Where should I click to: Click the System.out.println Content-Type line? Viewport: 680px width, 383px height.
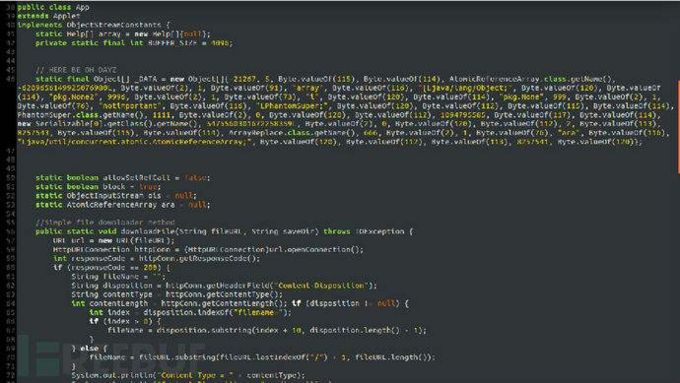click(188, 375)
